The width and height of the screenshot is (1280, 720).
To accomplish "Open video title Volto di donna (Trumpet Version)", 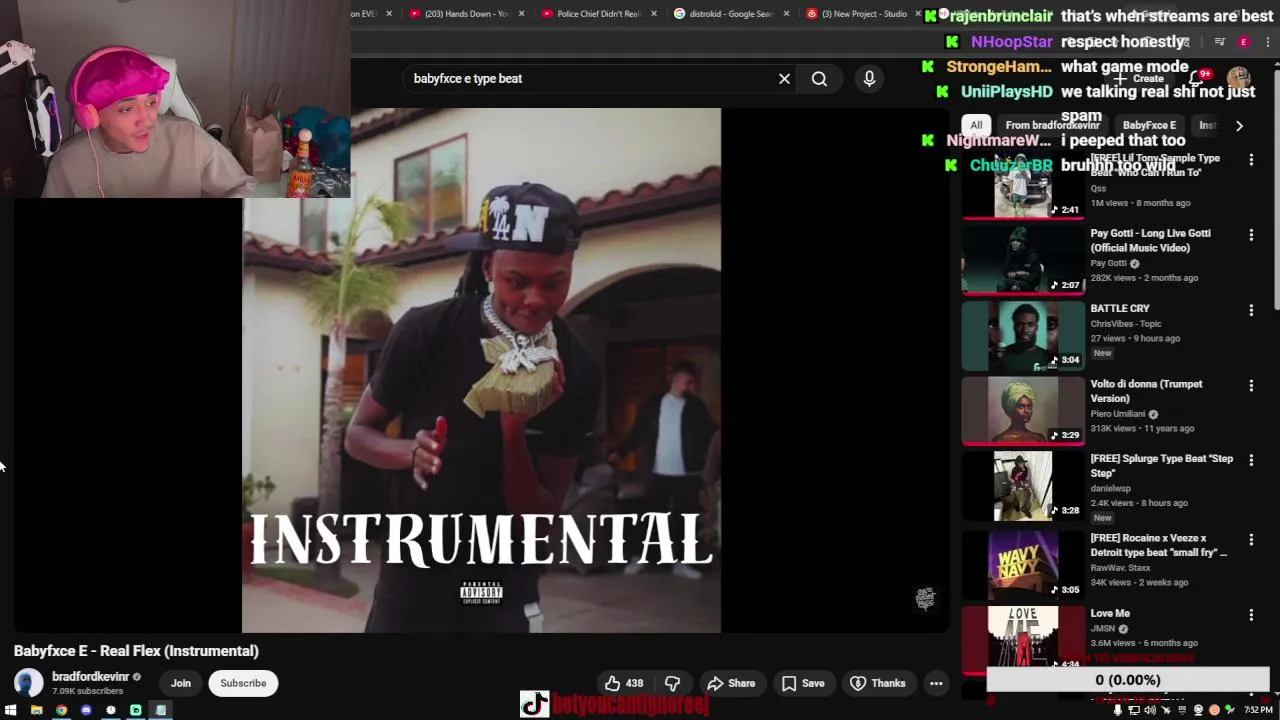I will pos(1146,391).
